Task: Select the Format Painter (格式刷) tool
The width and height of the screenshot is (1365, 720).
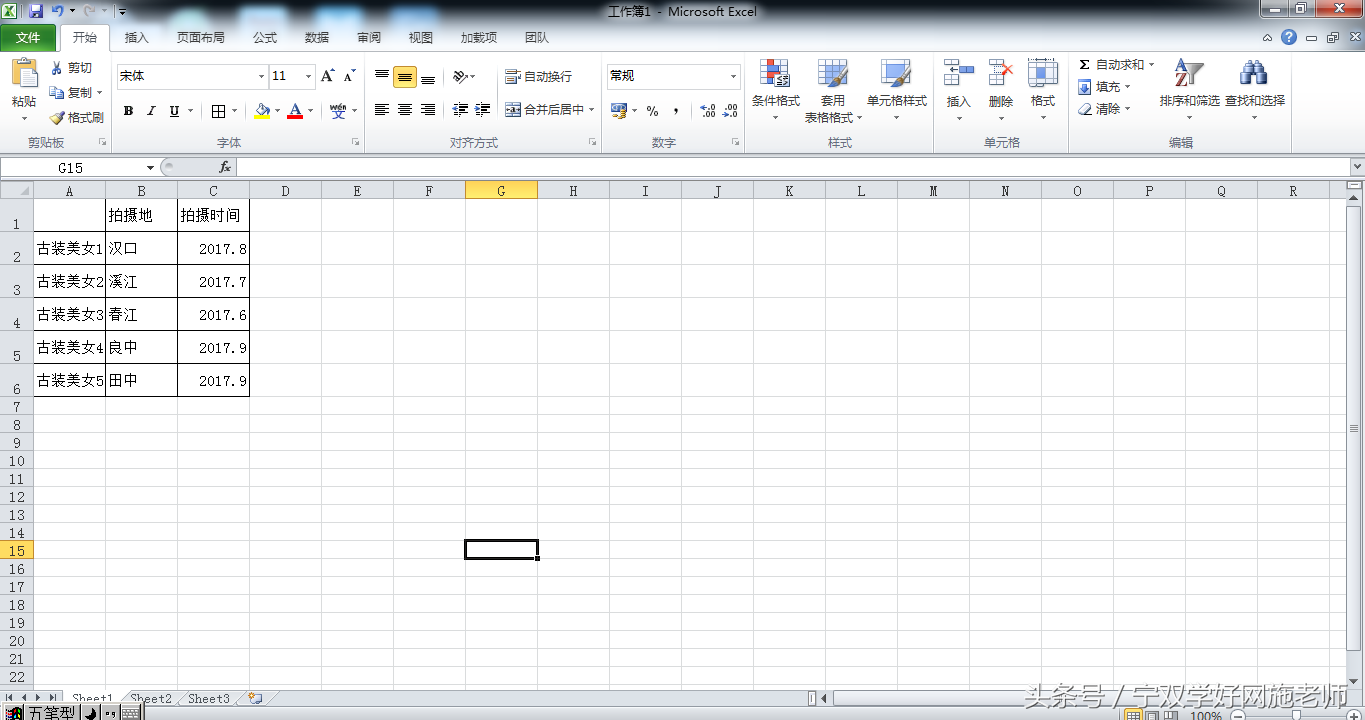Action: click(x=76, y=117)
